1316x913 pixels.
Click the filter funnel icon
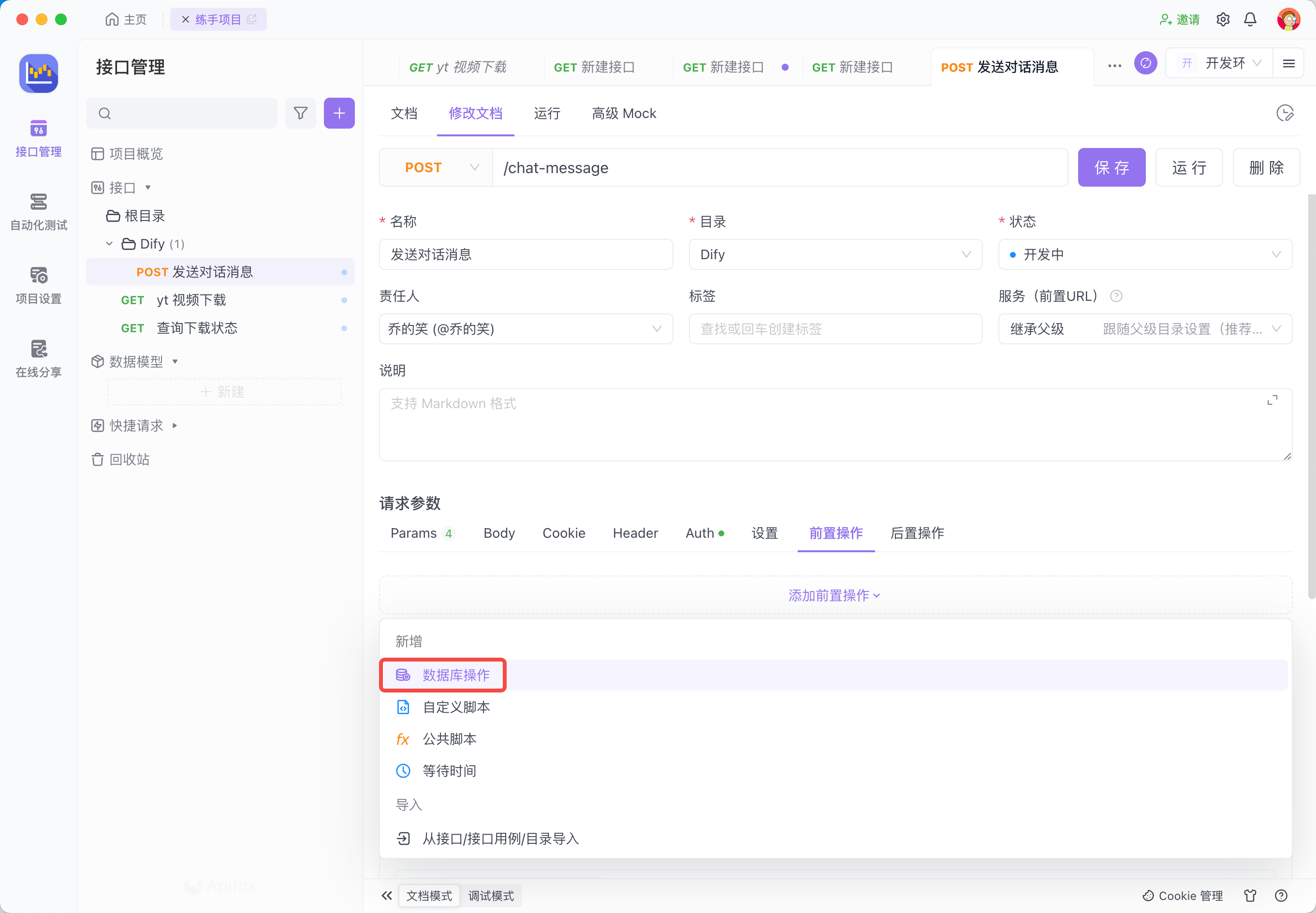click(x=300, y=113)
